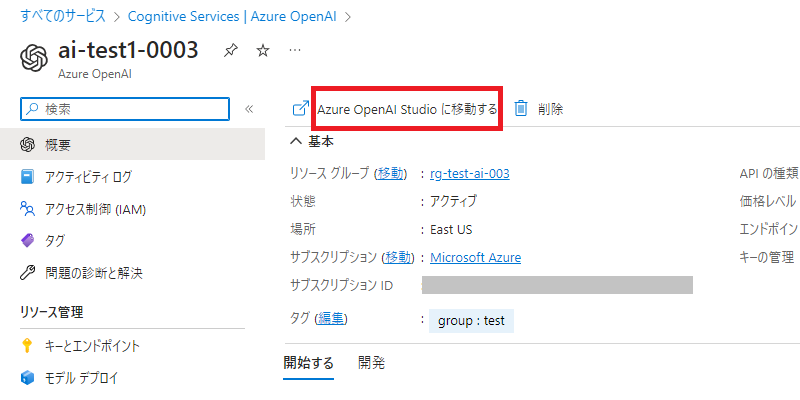
Task: Click the 検索 search input field
Action: click(x=125, y=109)
